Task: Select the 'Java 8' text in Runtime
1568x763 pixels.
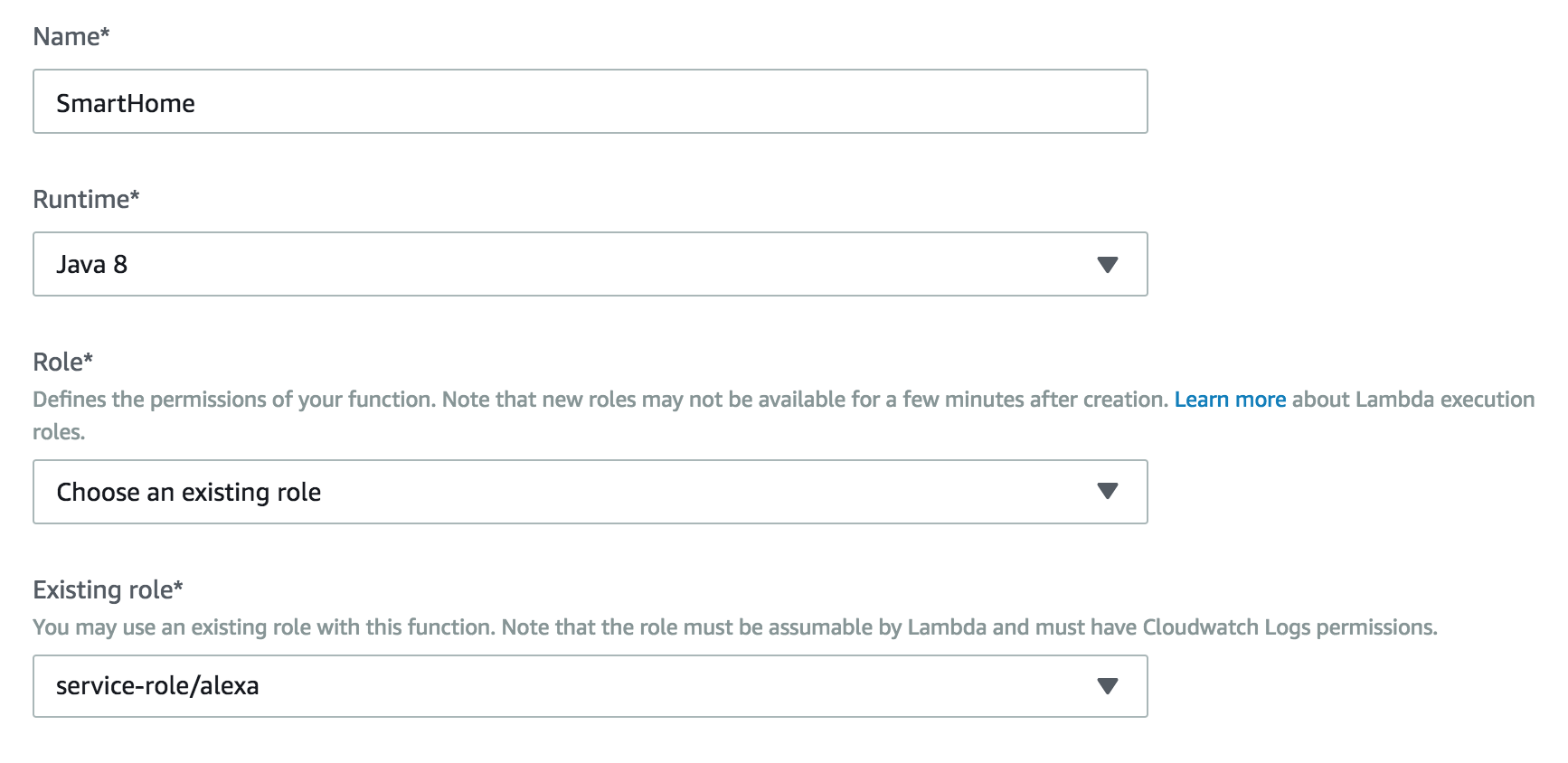Action: click(91, 264)
